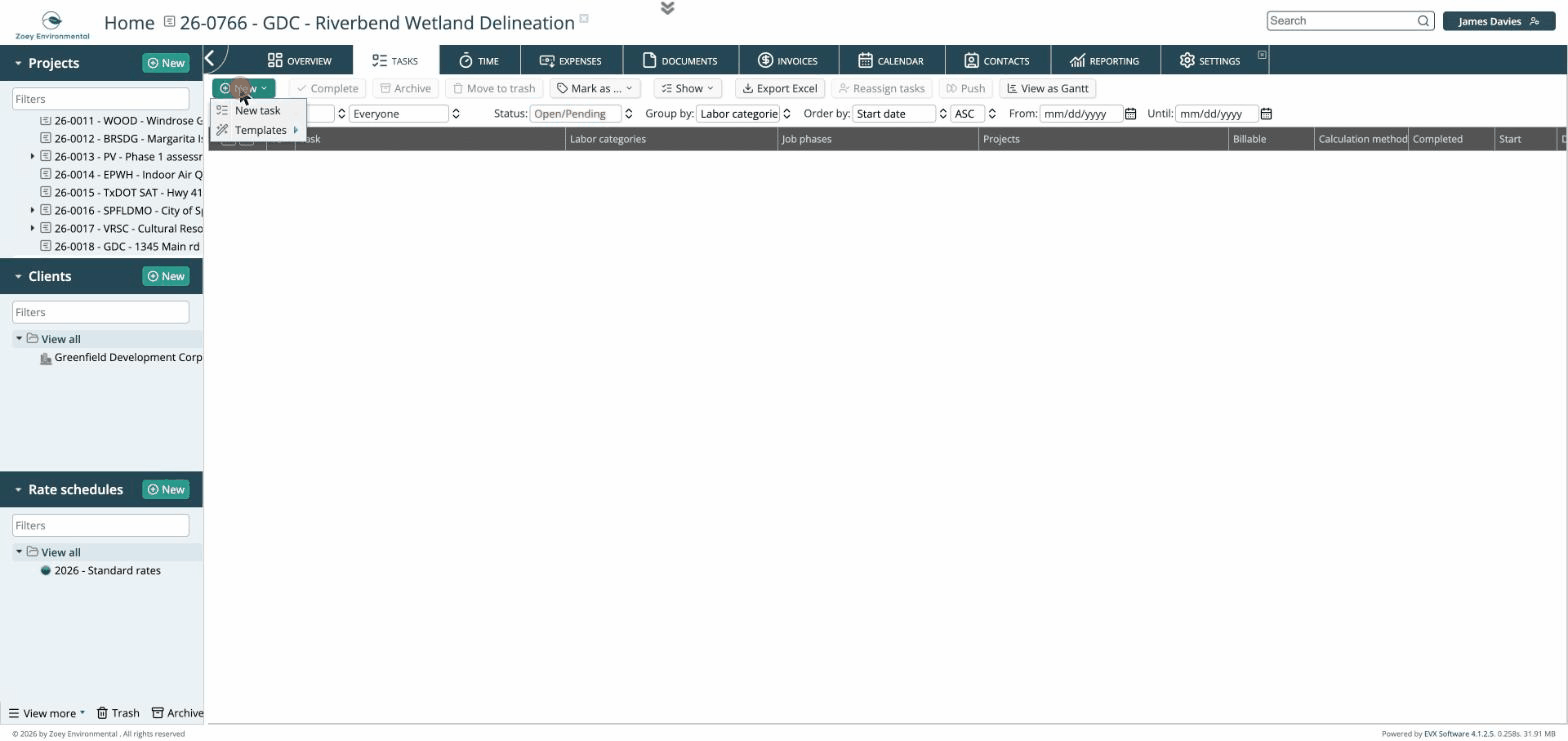1568x741 pixels.
Task: Go to the Reporting tab
Action: [x=1104, y=60]
